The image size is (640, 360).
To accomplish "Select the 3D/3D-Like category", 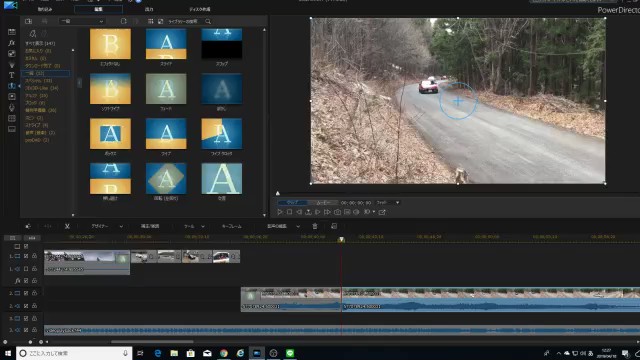I will tap(42, 88).
